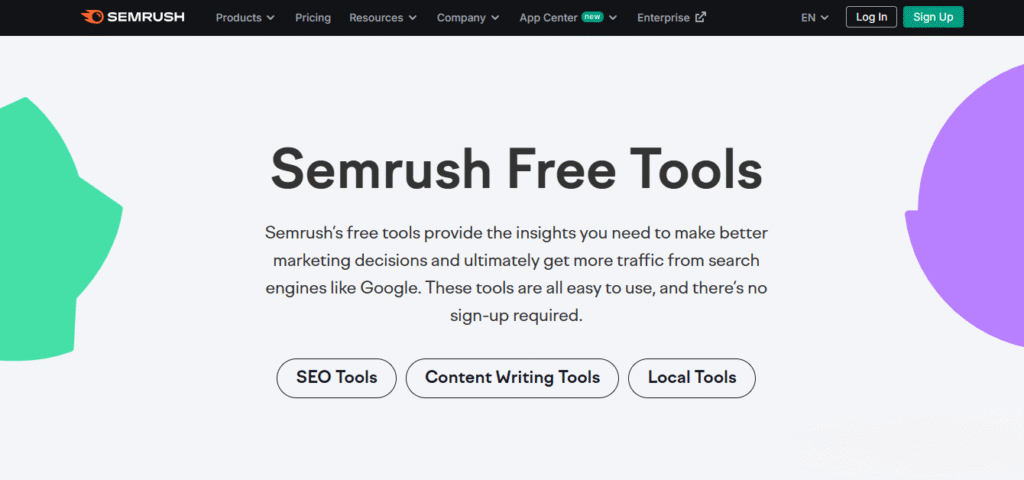Viewport: 1024px width, 480px height.
Task: Click the chevron arrow next to Products
Action: [x=271, y=18]
